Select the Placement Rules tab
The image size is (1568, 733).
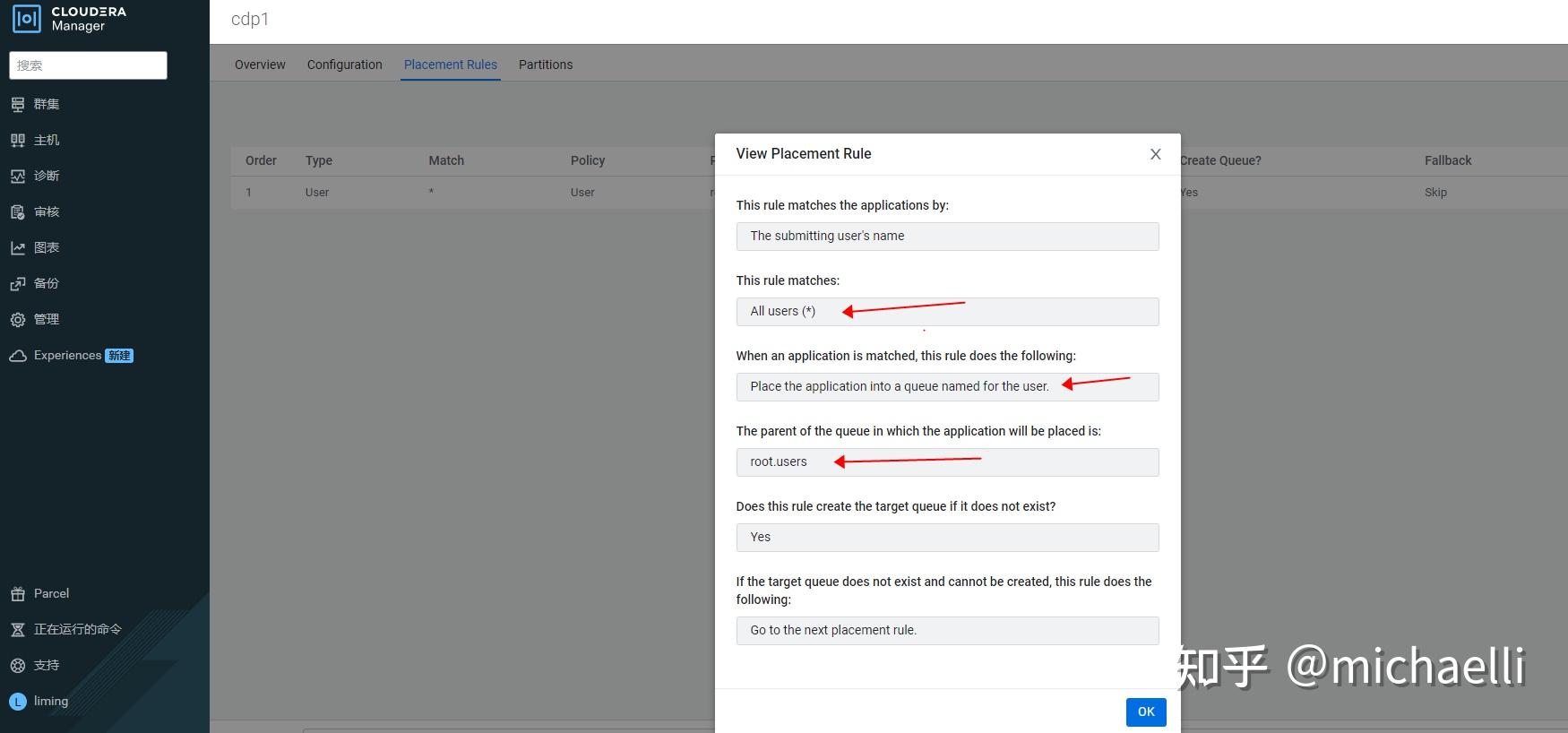[x=451, y=65]
